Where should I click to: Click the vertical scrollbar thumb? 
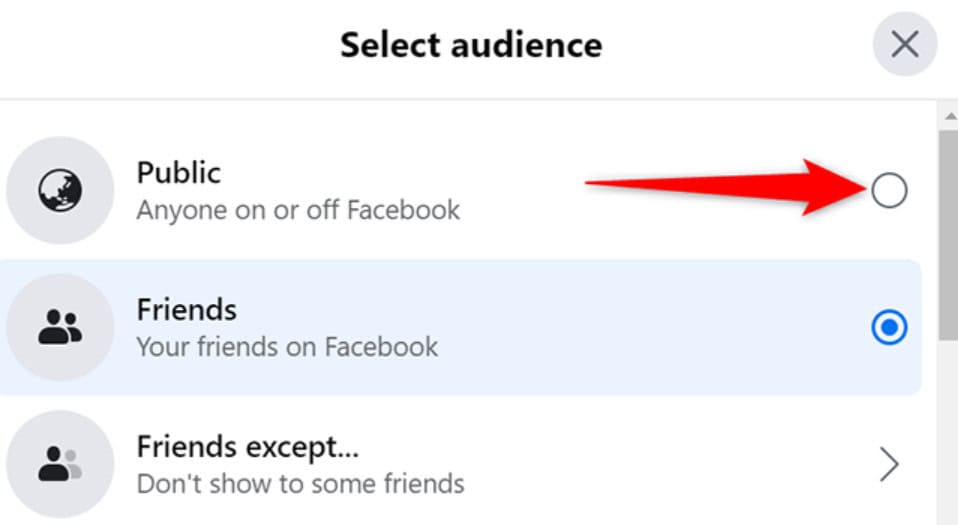point(948,235)
